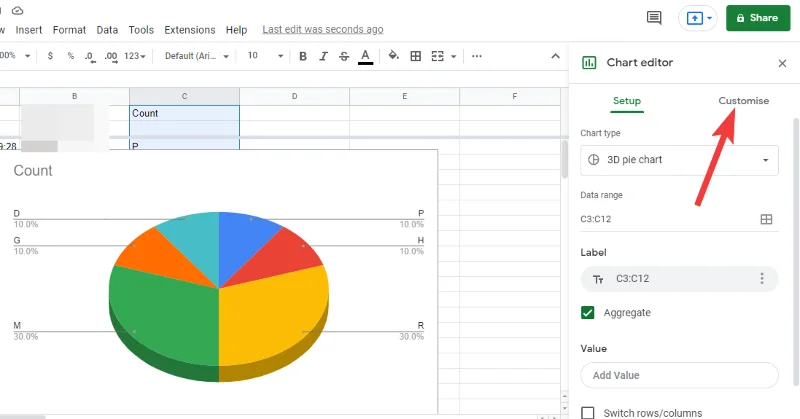The width and height of the screenshot is (800, 419).
Task: Format as percent icon
Action: tap(70, 56)
